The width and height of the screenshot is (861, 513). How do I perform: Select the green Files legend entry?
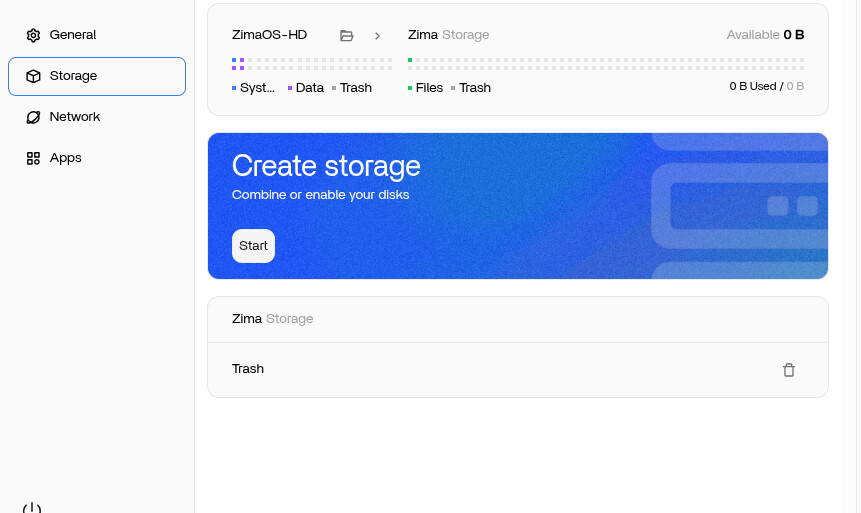(425, 88)
